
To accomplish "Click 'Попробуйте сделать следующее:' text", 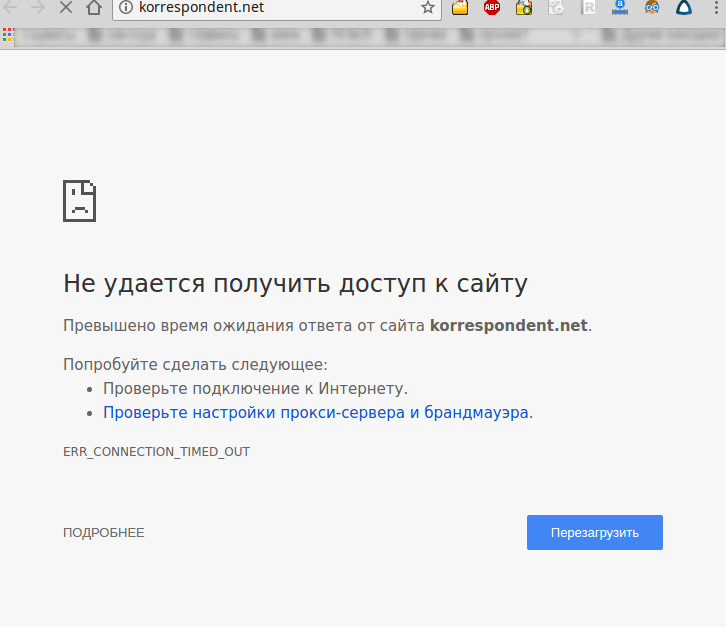I will [195, 364].
